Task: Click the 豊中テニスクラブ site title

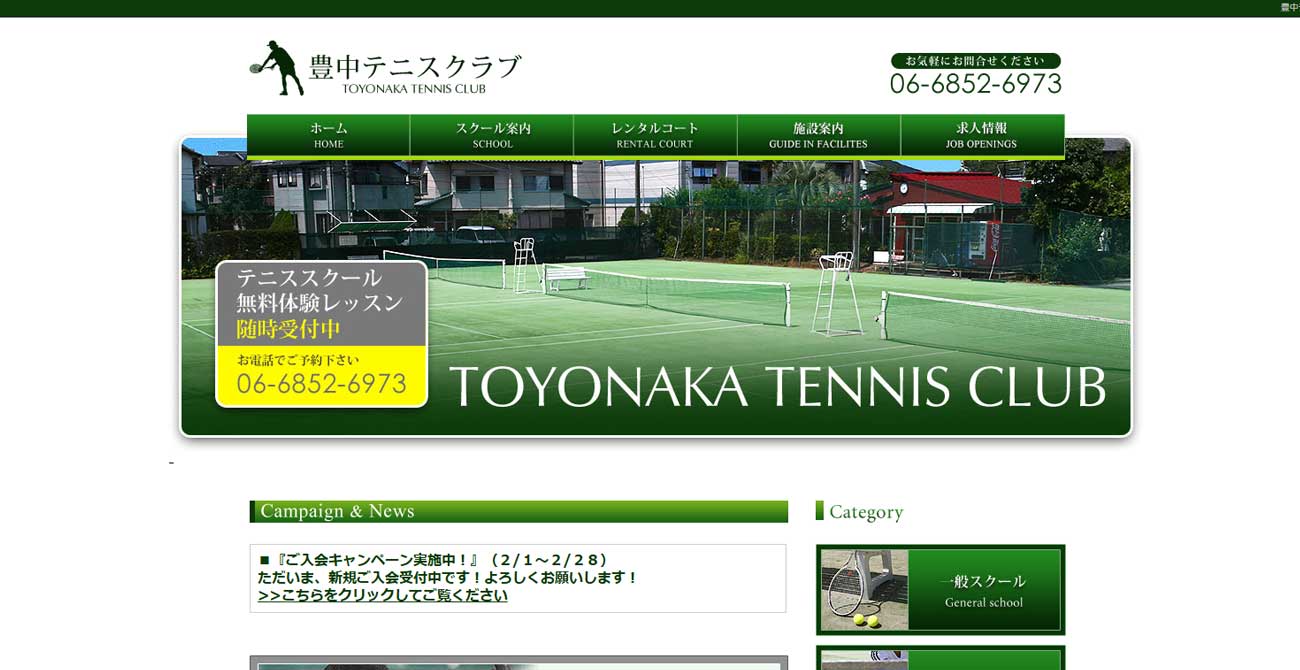Action: point(415,68)
